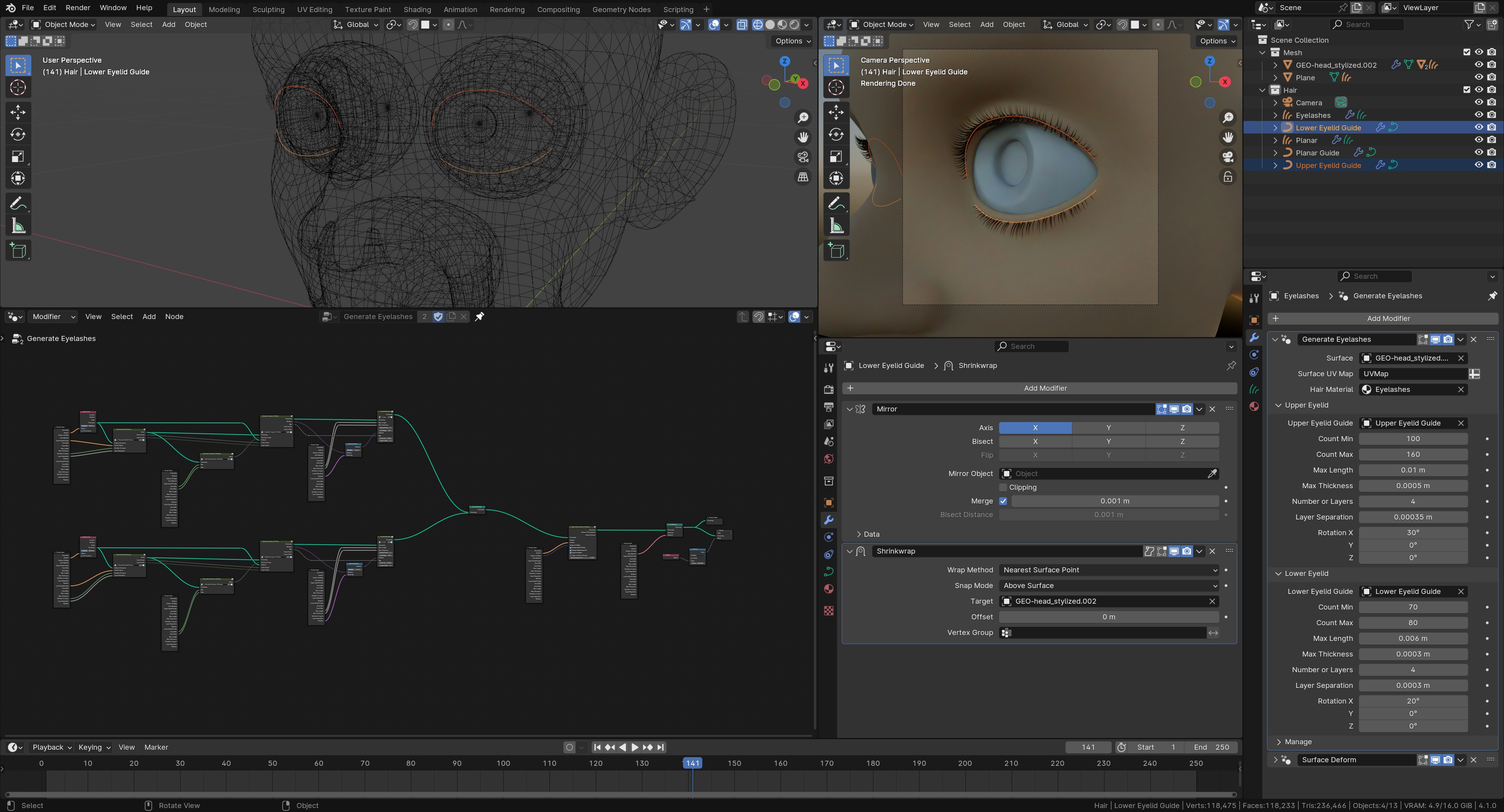Select the Scale tool in left viewport
This screenshot has height=812, width=1504.
18,157
